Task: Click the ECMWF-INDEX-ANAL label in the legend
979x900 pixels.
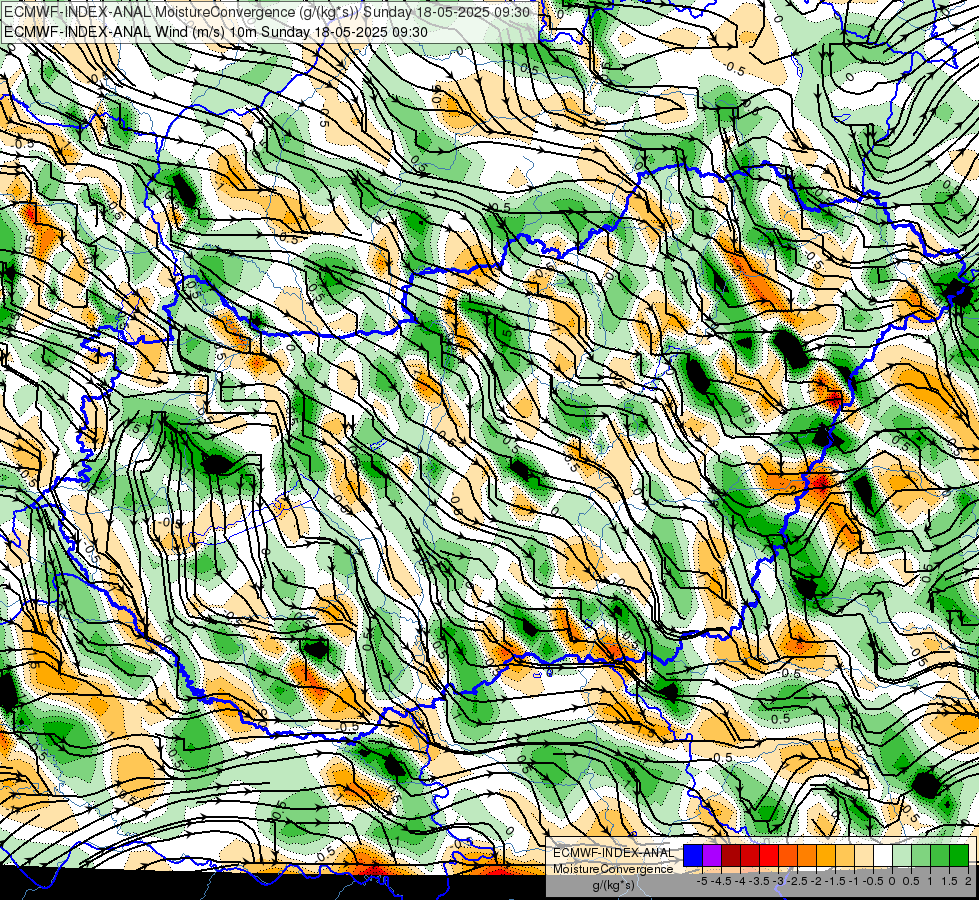Action: click(613, 853)
